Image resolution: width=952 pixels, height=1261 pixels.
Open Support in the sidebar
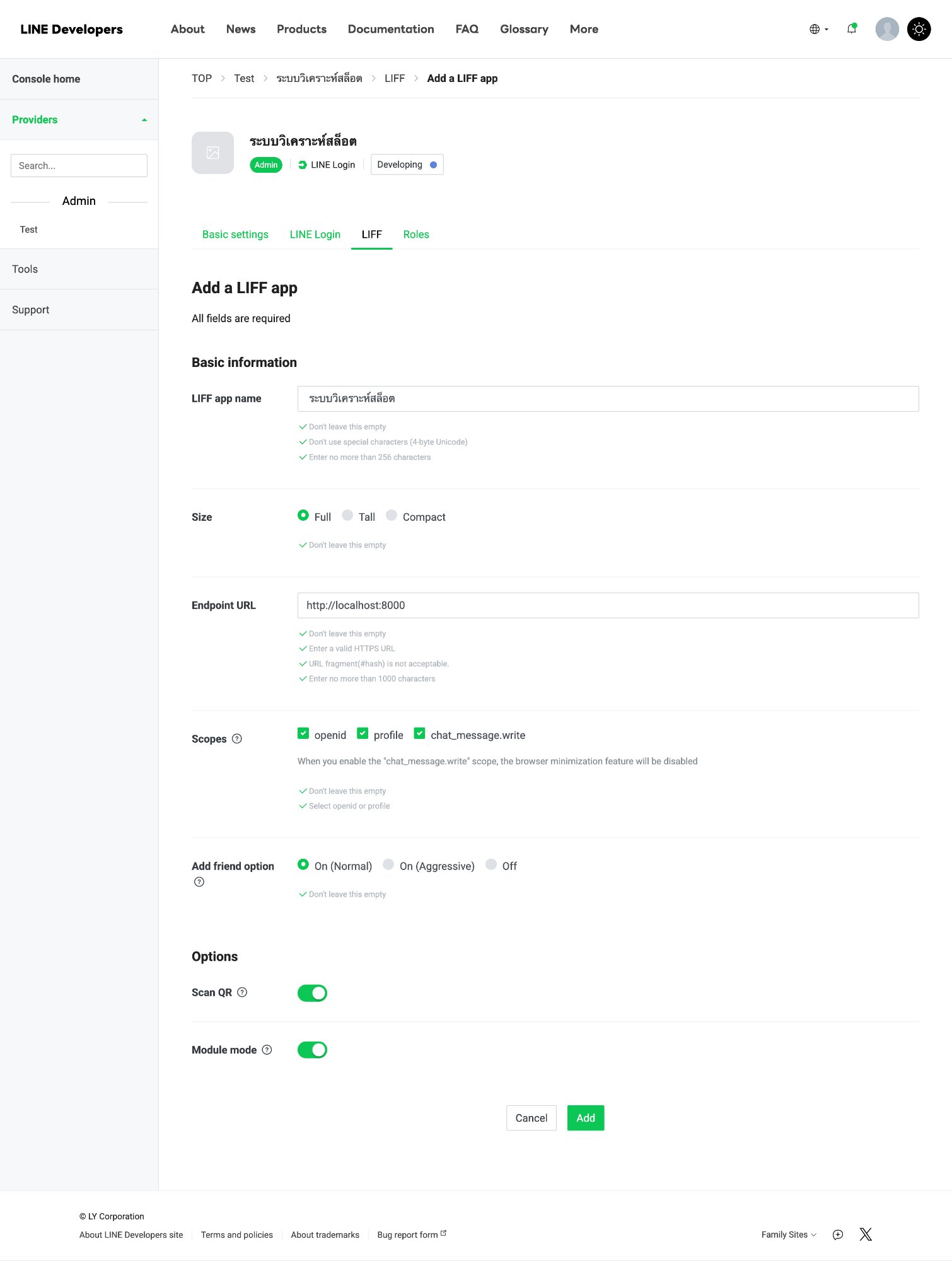(x=79, y=310)
